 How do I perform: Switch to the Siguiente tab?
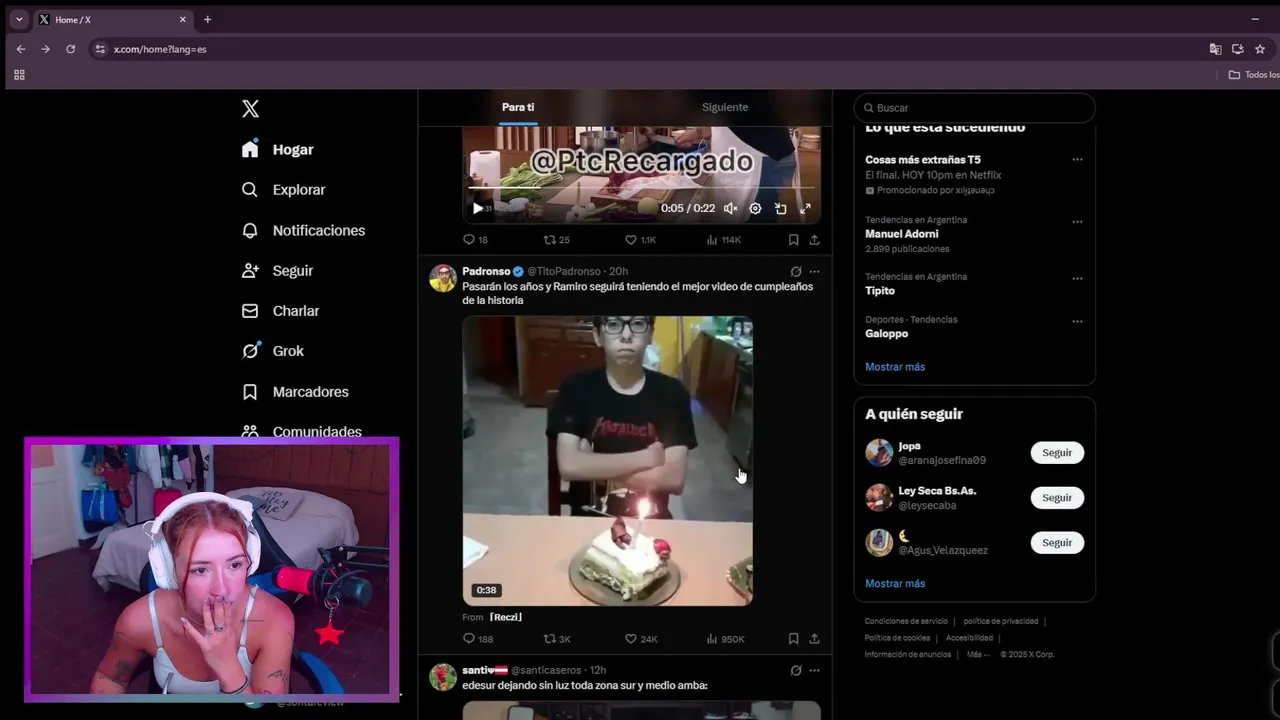(725, 107)
